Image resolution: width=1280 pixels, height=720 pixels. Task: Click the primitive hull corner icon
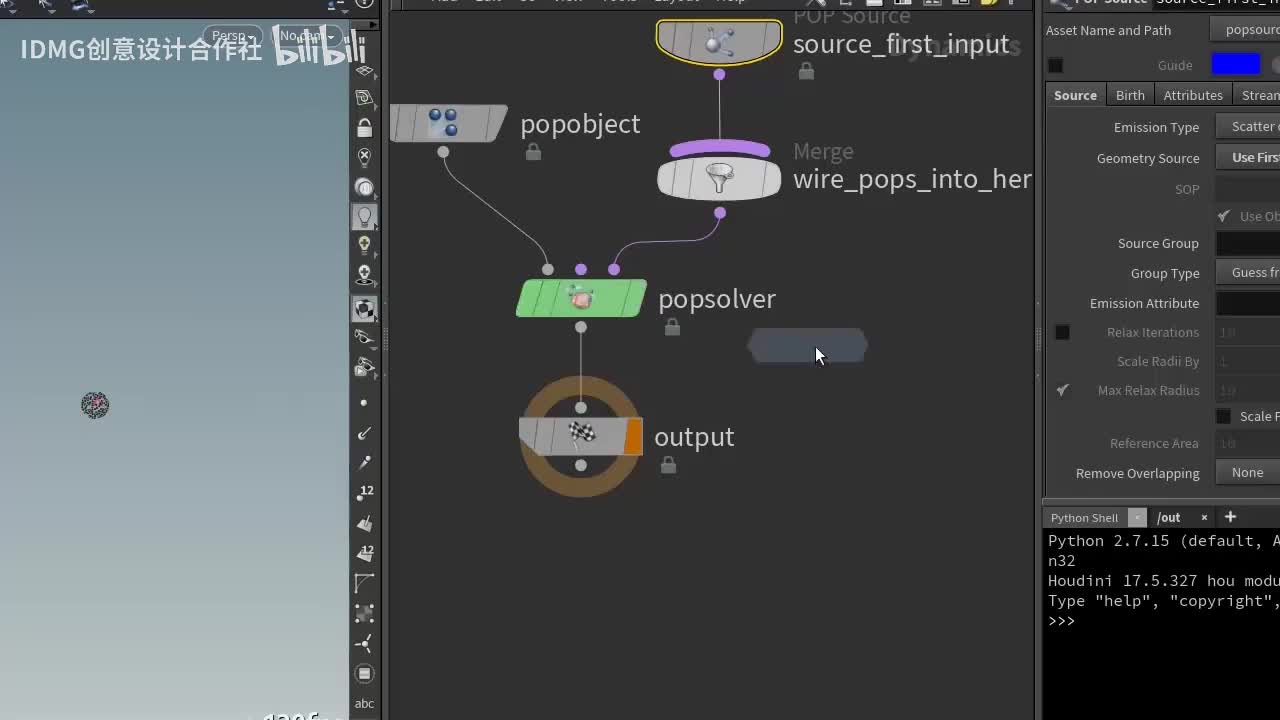click(364, 583)
